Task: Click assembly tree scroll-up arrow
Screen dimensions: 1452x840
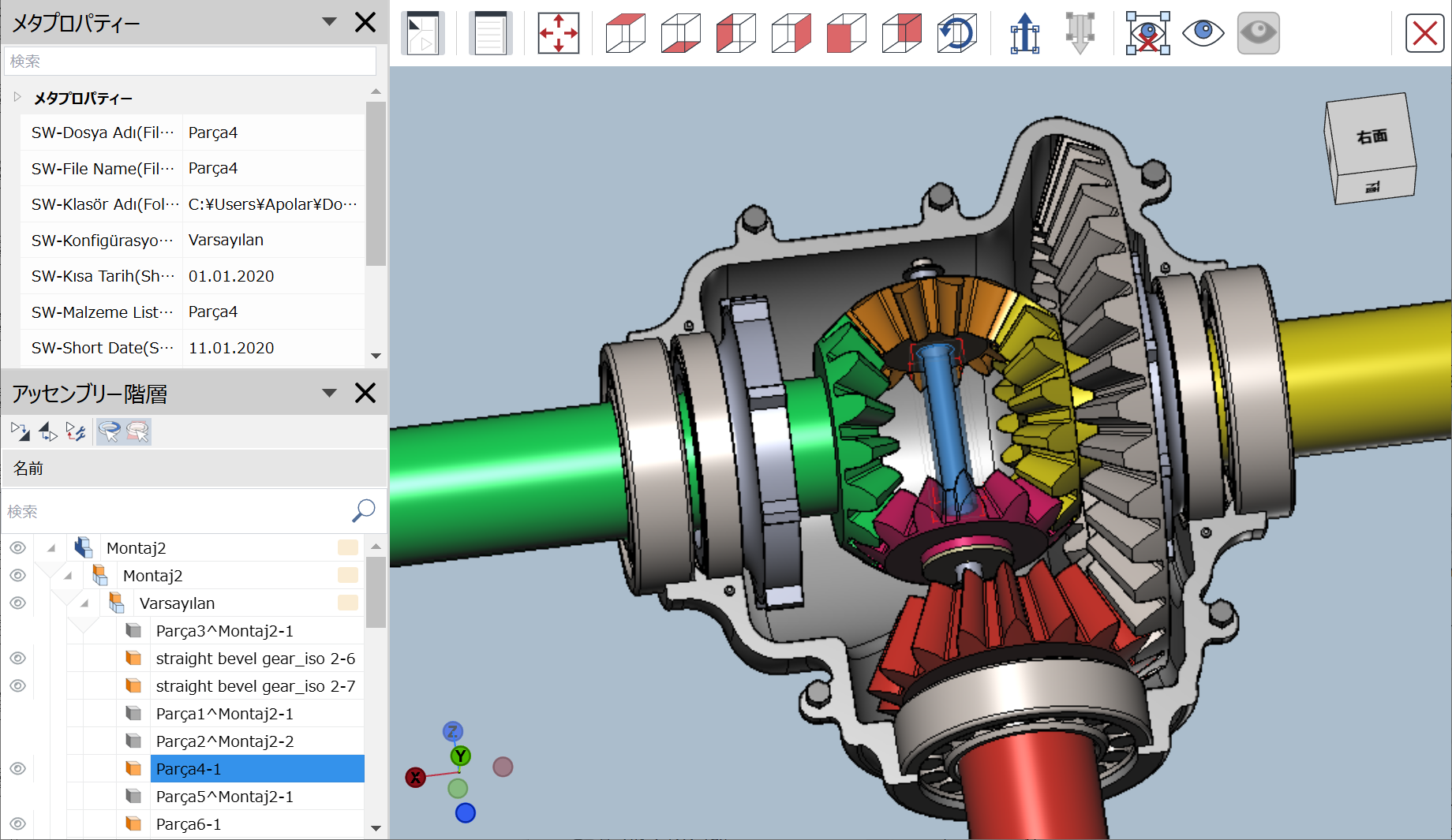Action: (x=376, y=546)
